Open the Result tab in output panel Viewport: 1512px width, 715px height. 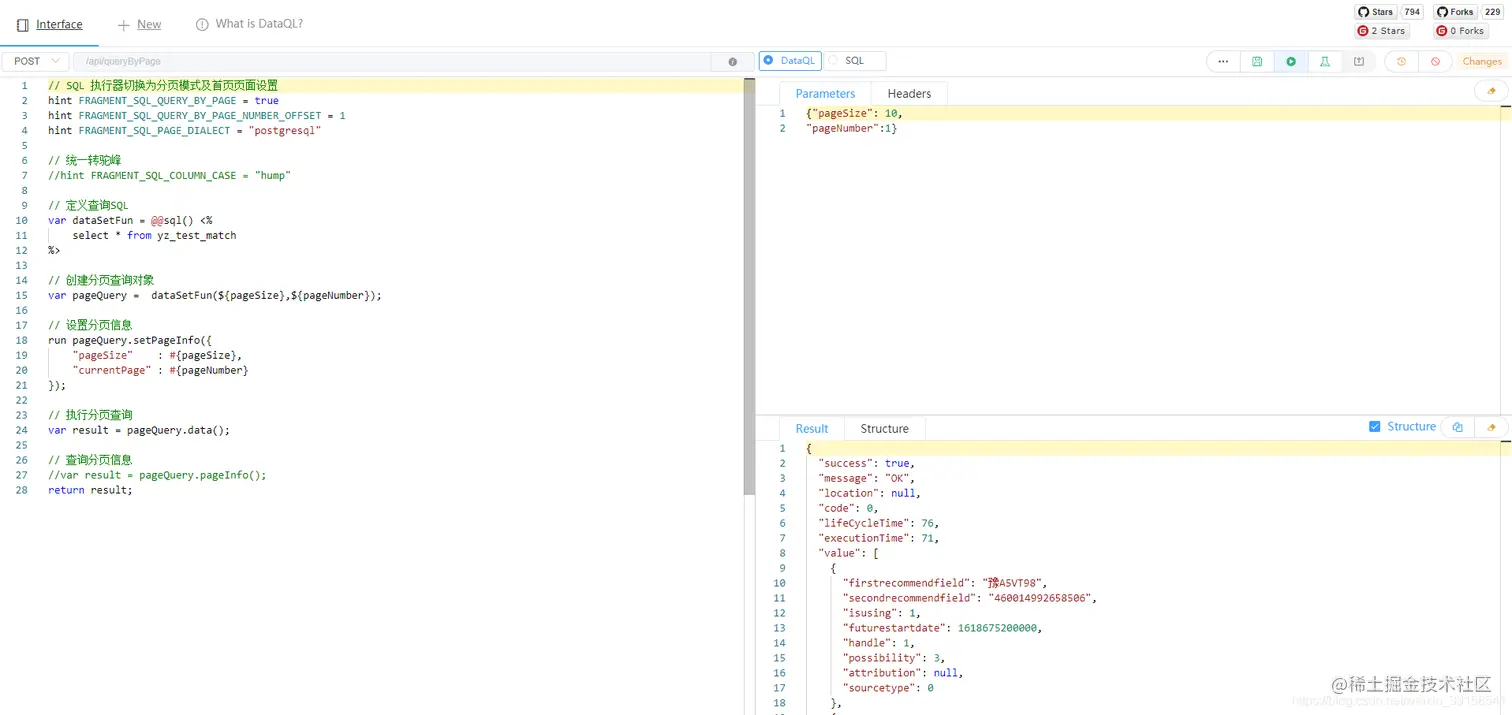811,428
